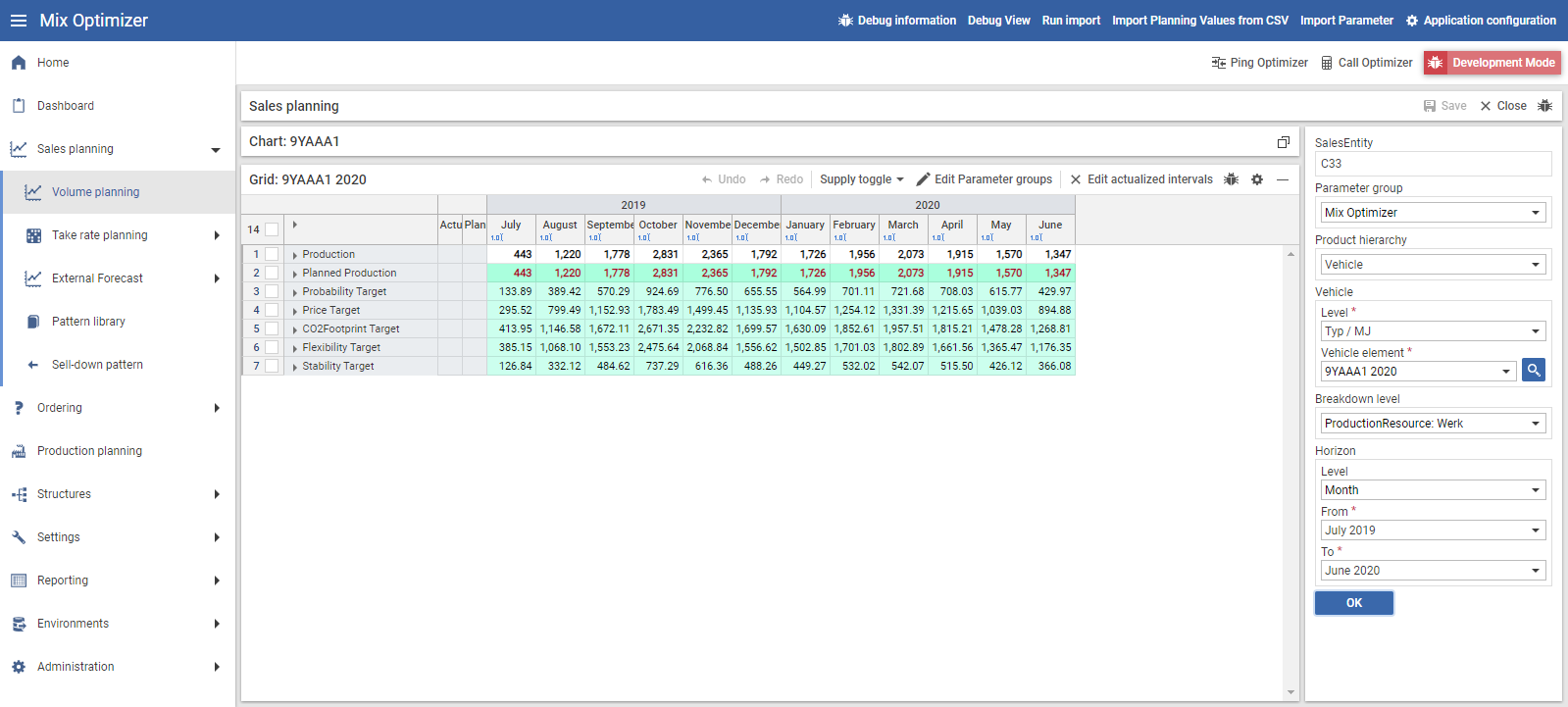Click the Reporting table icon

(19, 581)
